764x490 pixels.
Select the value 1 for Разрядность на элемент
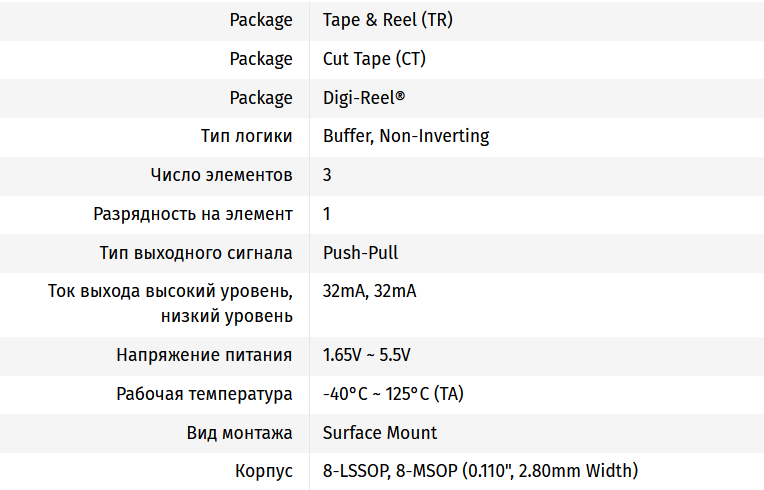click(x=327, y=214)
